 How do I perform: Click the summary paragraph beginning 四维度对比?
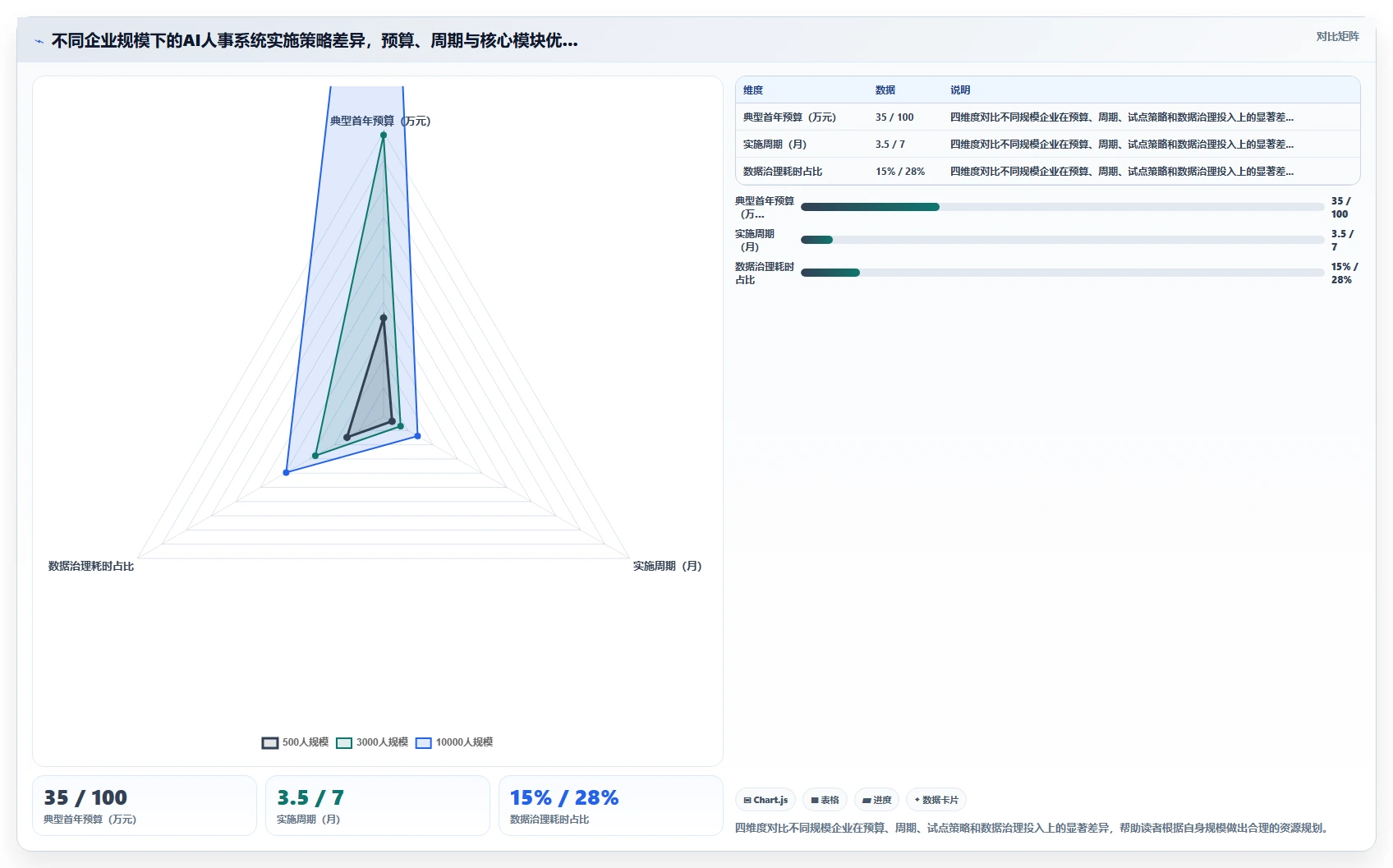coord(1032,828)
